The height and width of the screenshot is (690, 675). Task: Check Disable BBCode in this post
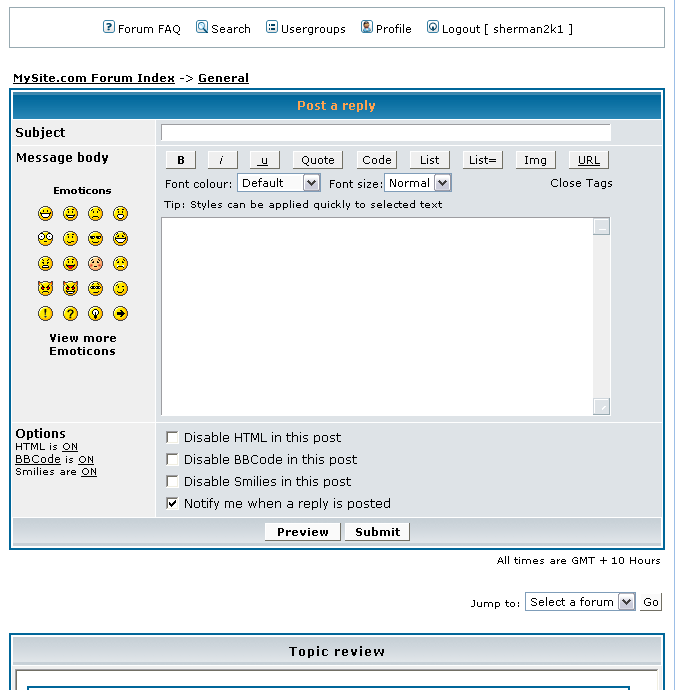(173, 460)
